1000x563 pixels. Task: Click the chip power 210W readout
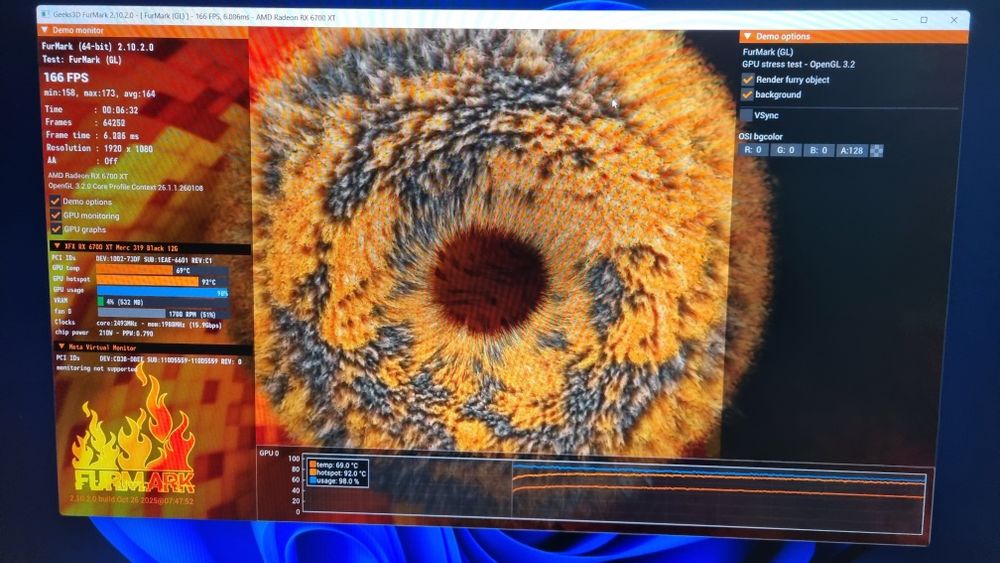104,333
